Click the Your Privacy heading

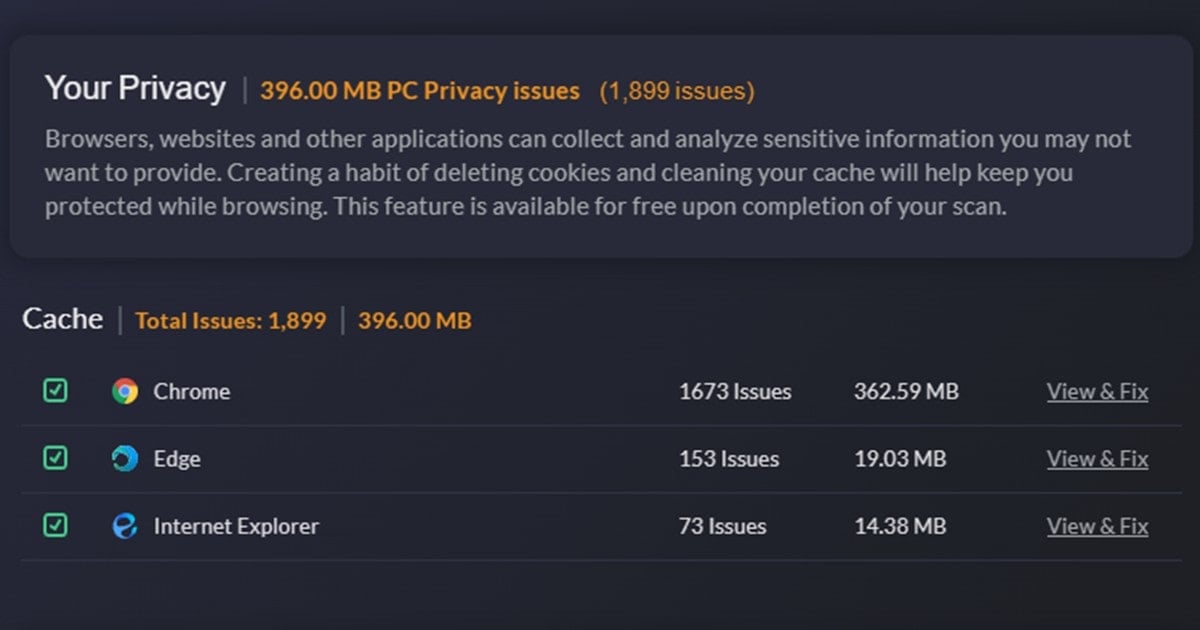[x=135, y=88]
